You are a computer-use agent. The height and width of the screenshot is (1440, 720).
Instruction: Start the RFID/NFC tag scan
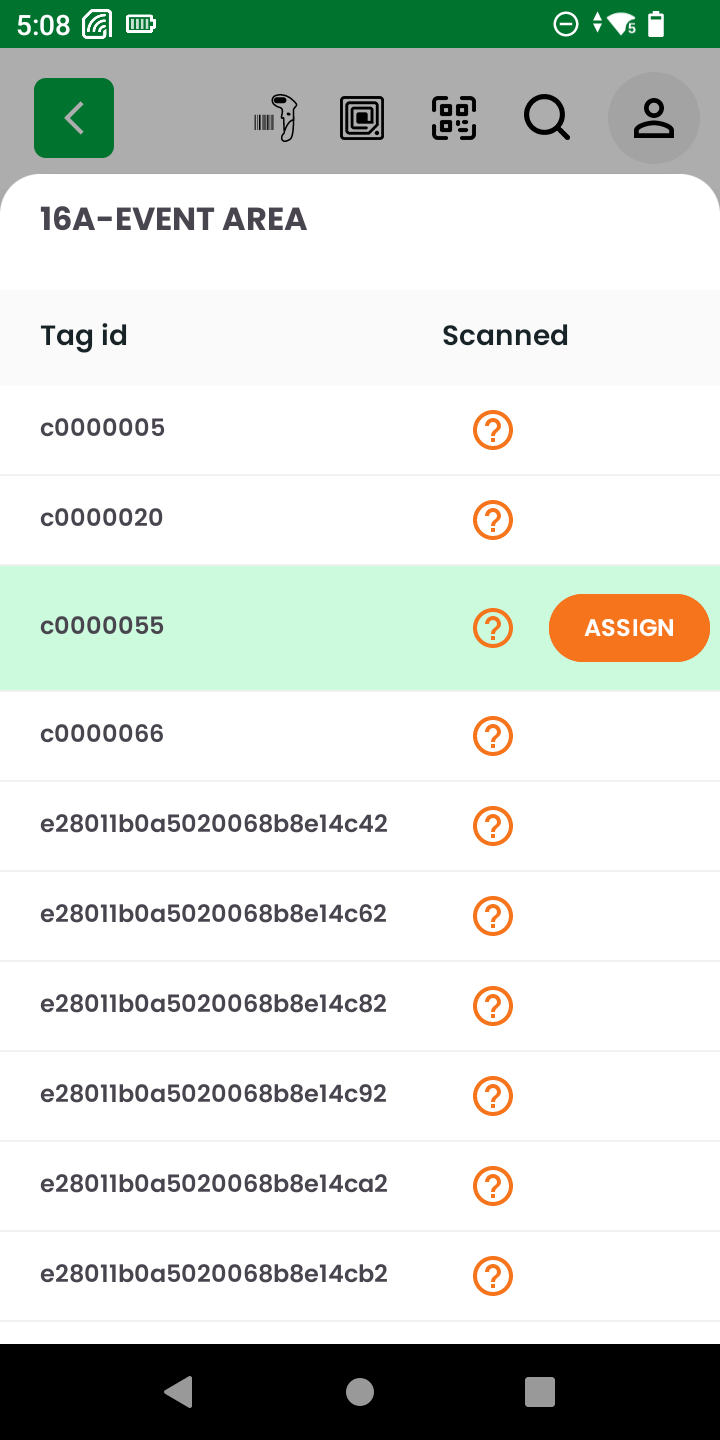point(362,118)
